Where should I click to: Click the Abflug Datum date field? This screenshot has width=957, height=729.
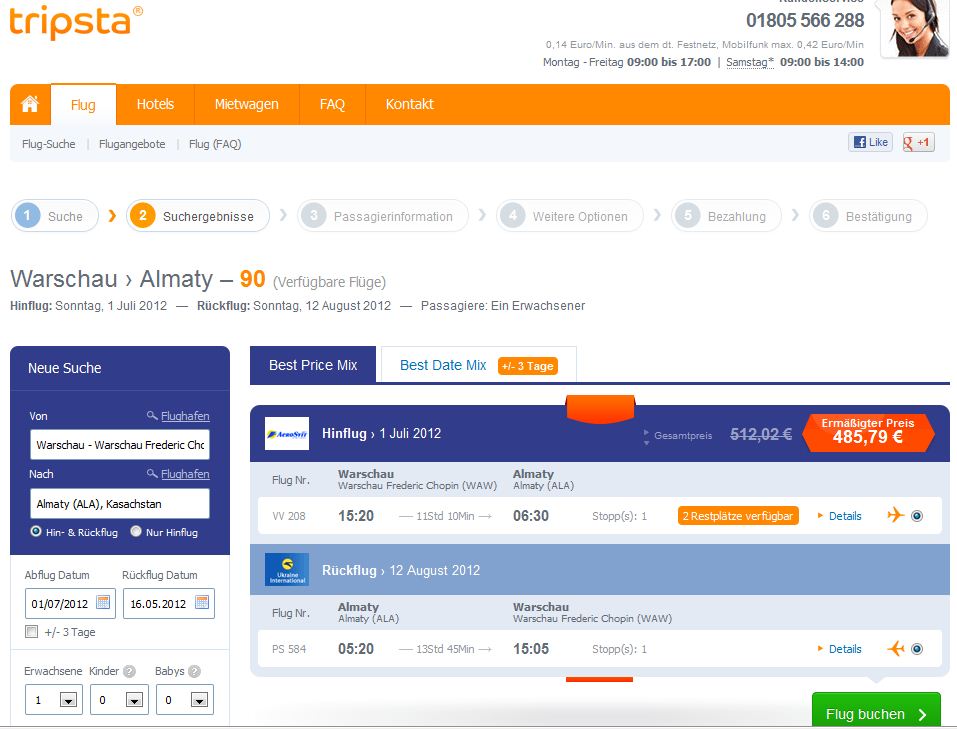point(70,603)
